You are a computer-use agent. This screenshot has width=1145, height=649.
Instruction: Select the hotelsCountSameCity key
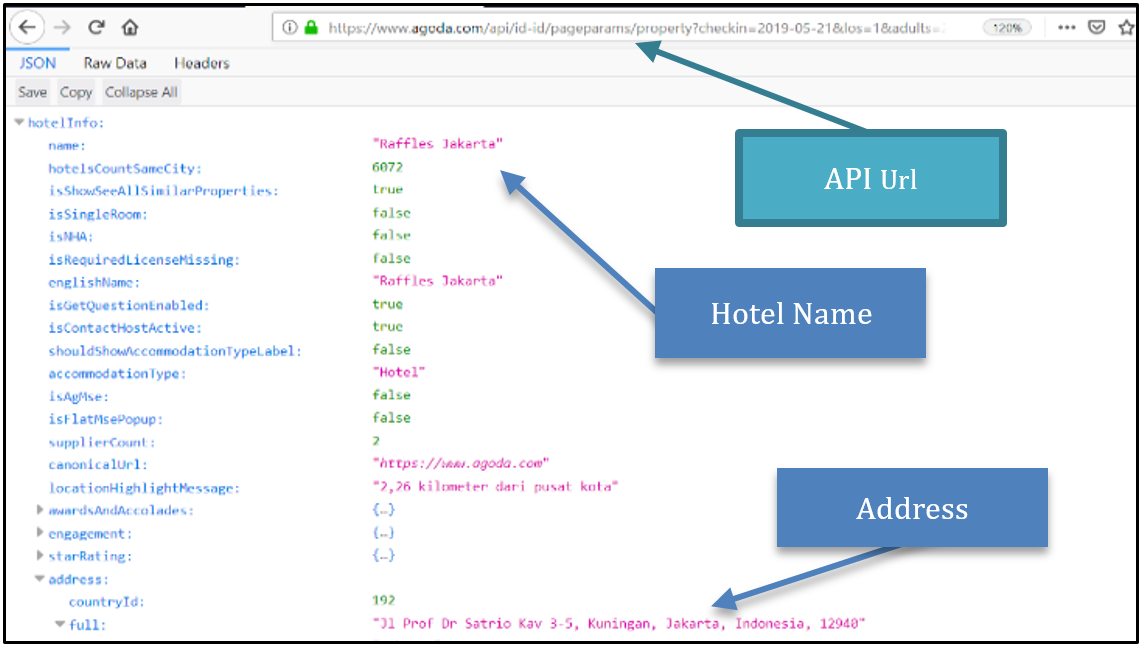pos(125,169)
